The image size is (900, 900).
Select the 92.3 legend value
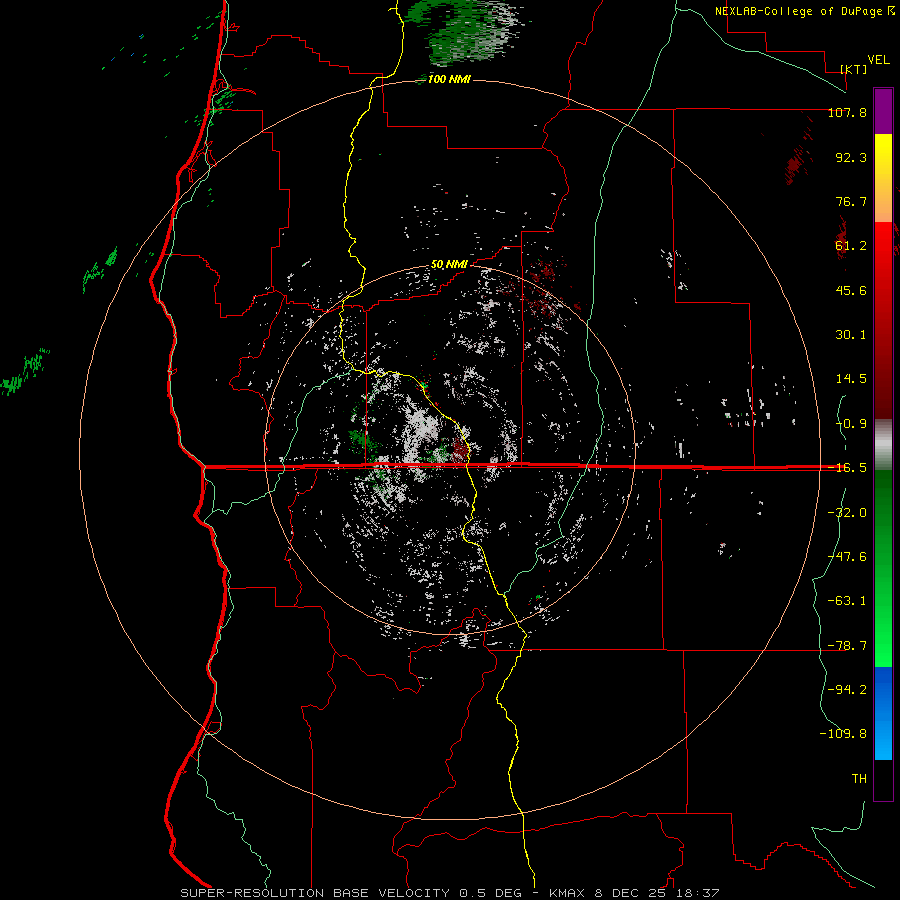tap(851, 157)
